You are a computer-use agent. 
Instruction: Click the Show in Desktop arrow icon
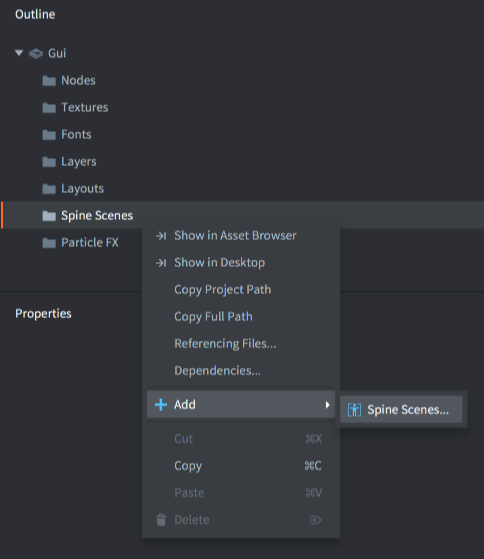pos(161,263)
